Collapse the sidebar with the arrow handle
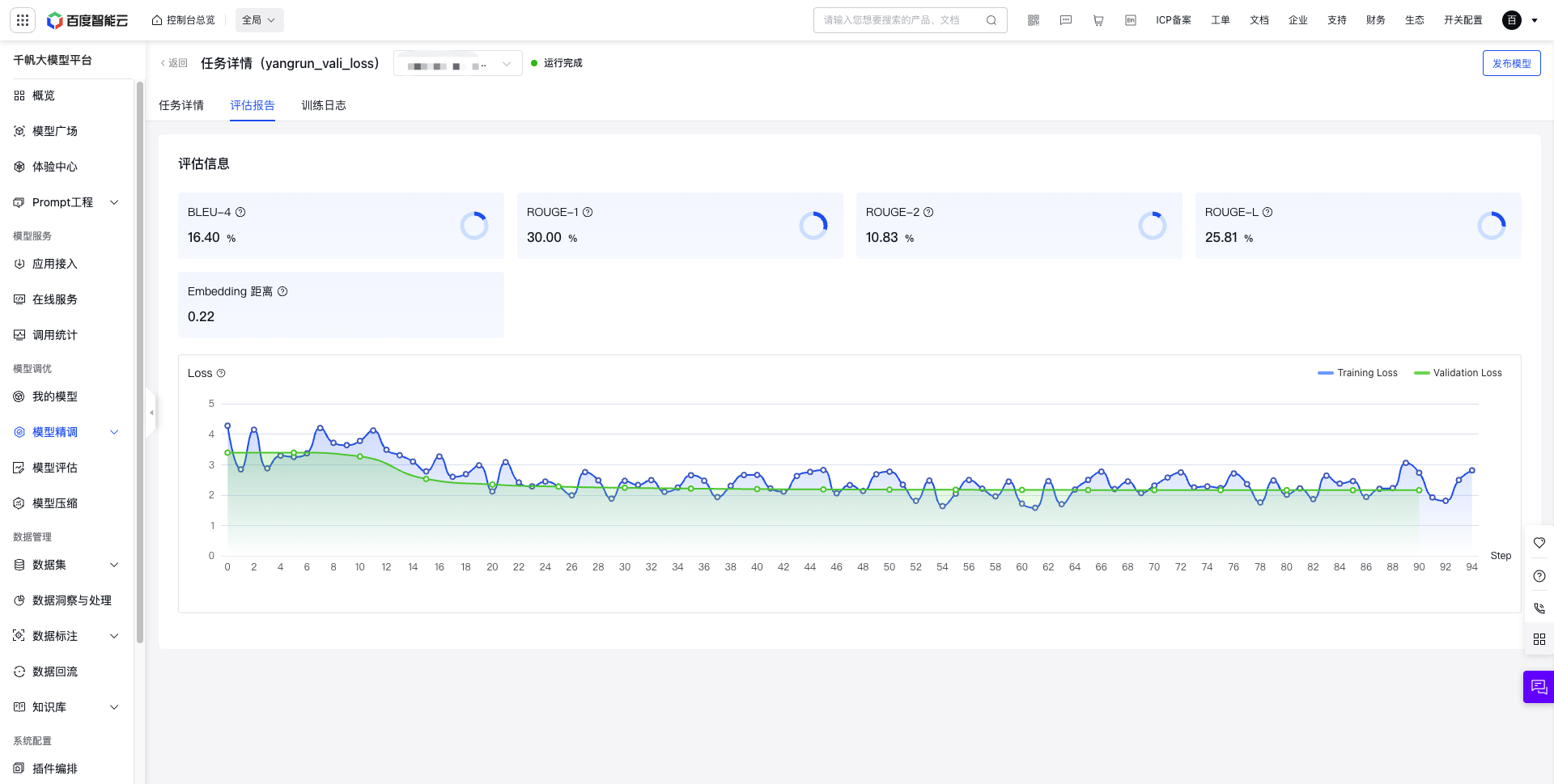The width and height of the screenshot is (1554, 784). coord(151,413)
